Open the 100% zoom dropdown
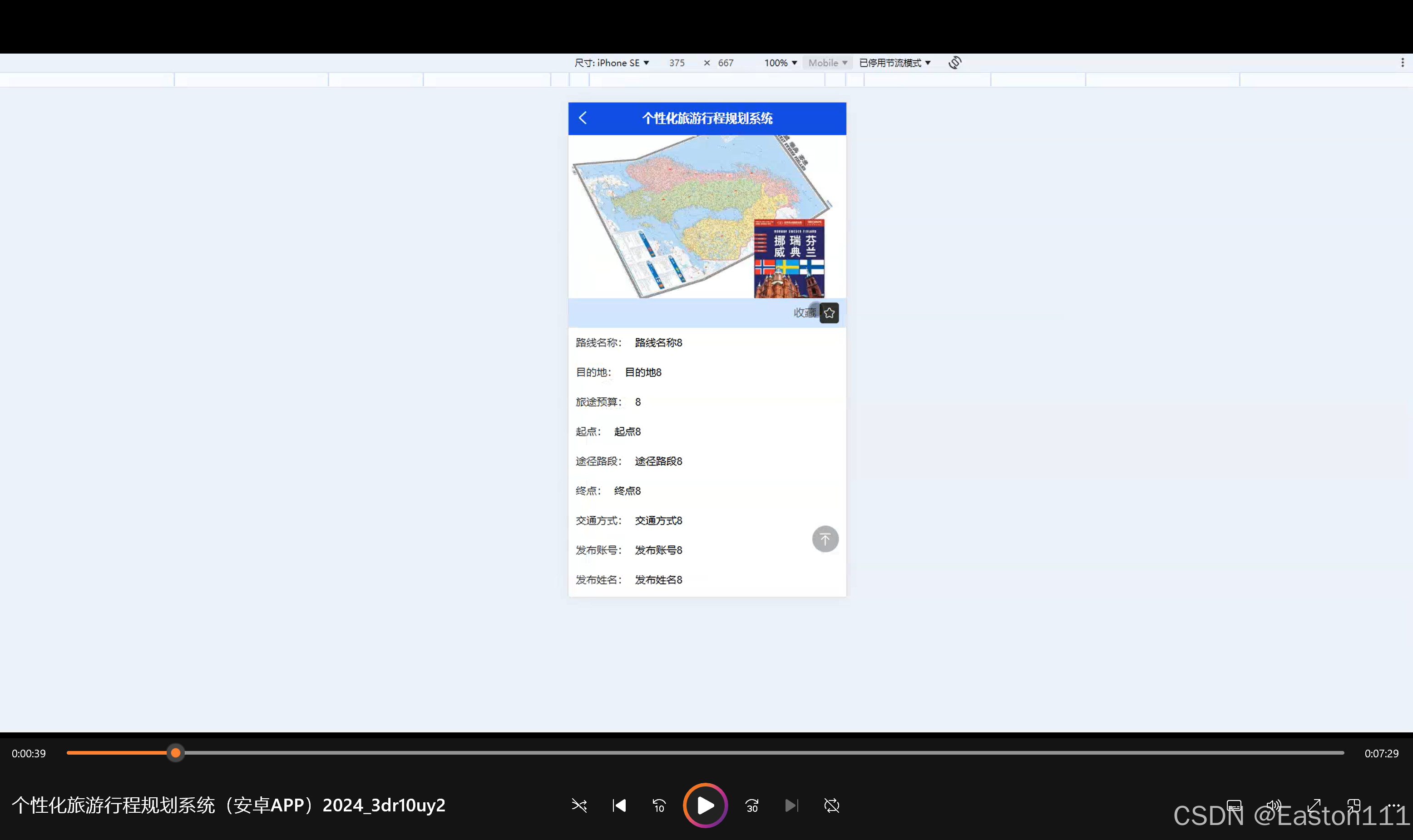This screenshot has height=840, width=1413. 781,63
